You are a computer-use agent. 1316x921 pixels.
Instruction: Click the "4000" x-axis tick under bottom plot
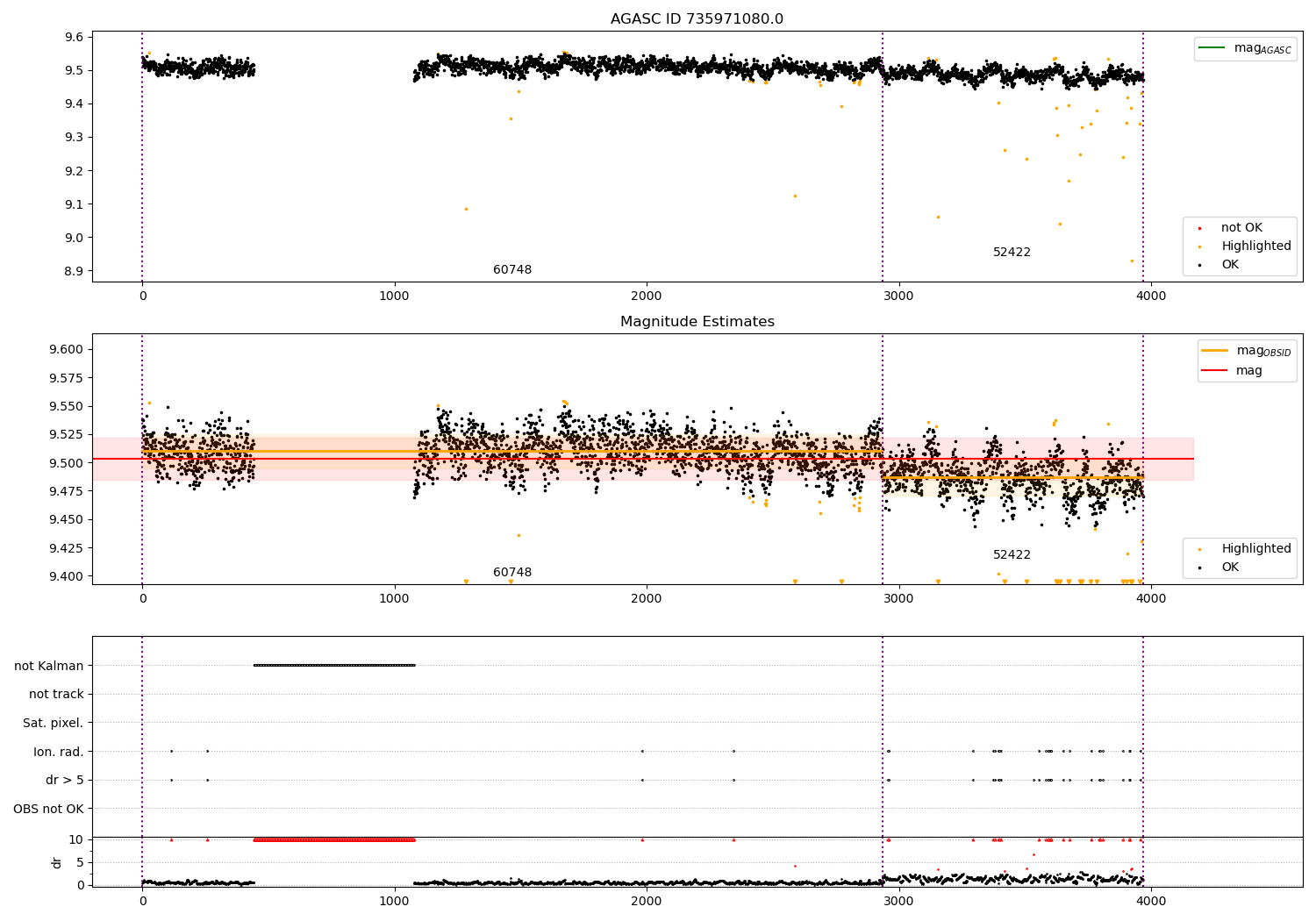1151,901
